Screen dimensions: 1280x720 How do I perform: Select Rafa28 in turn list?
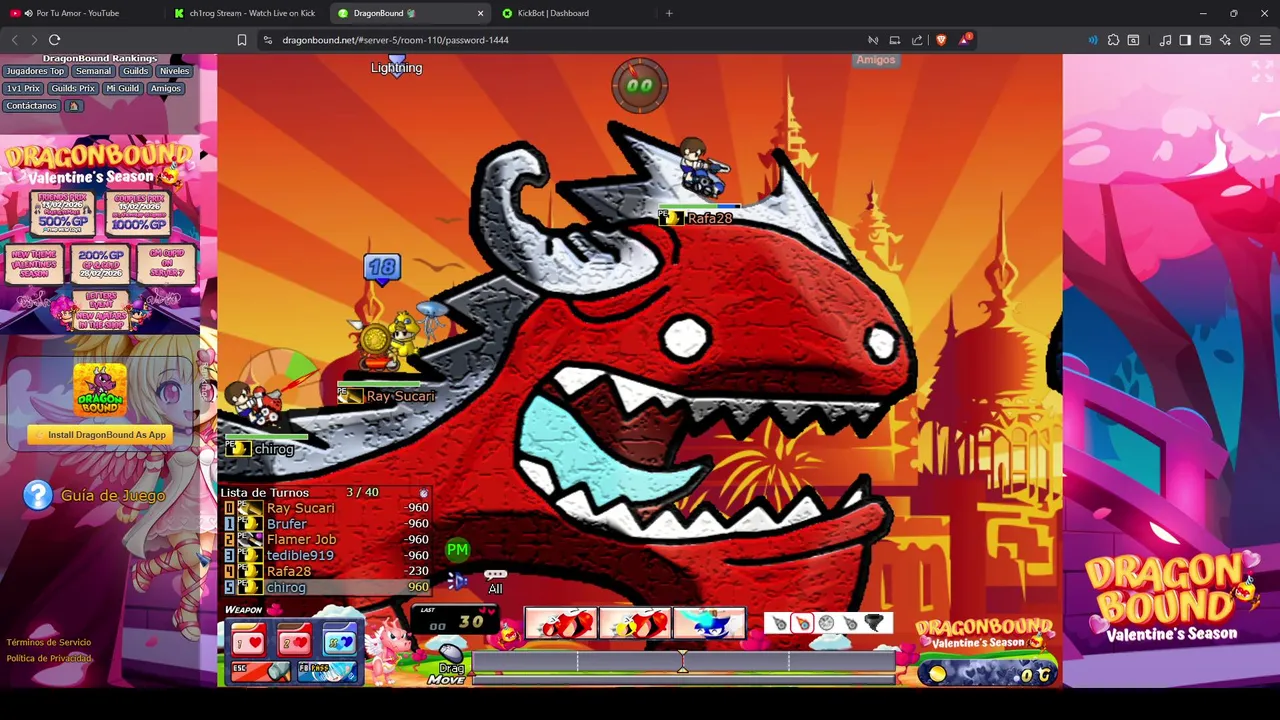tap(325, 571)
